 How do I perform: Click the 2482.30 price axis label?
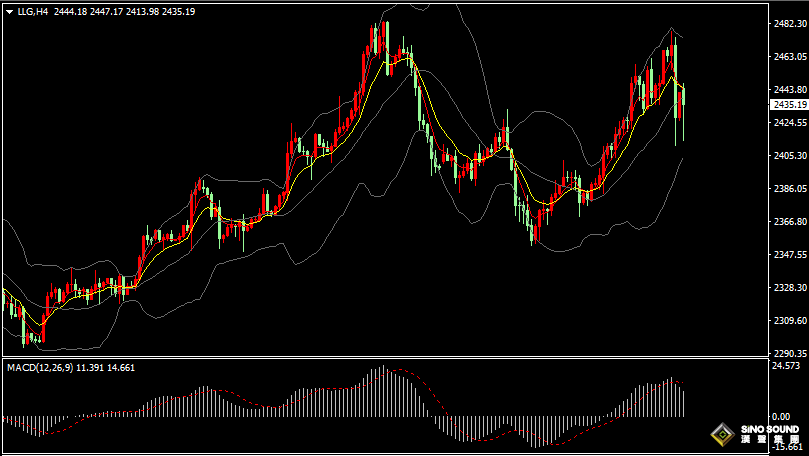point(790,23)
